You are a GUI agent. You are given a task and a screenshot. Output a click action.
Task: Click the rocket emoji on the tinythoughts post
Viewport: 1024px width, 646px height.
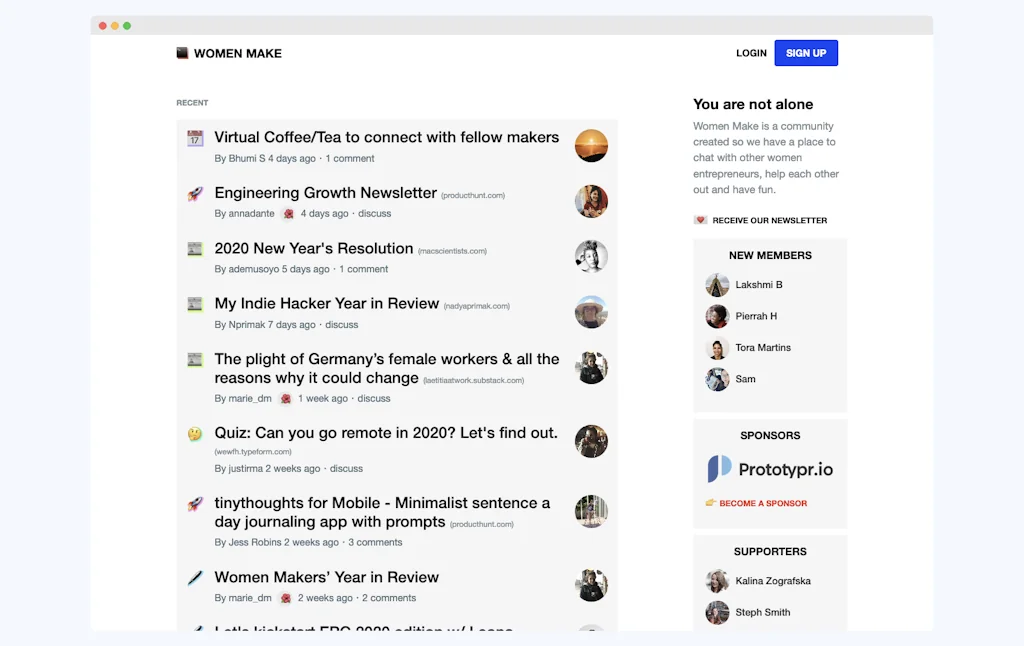coord(195,502)
